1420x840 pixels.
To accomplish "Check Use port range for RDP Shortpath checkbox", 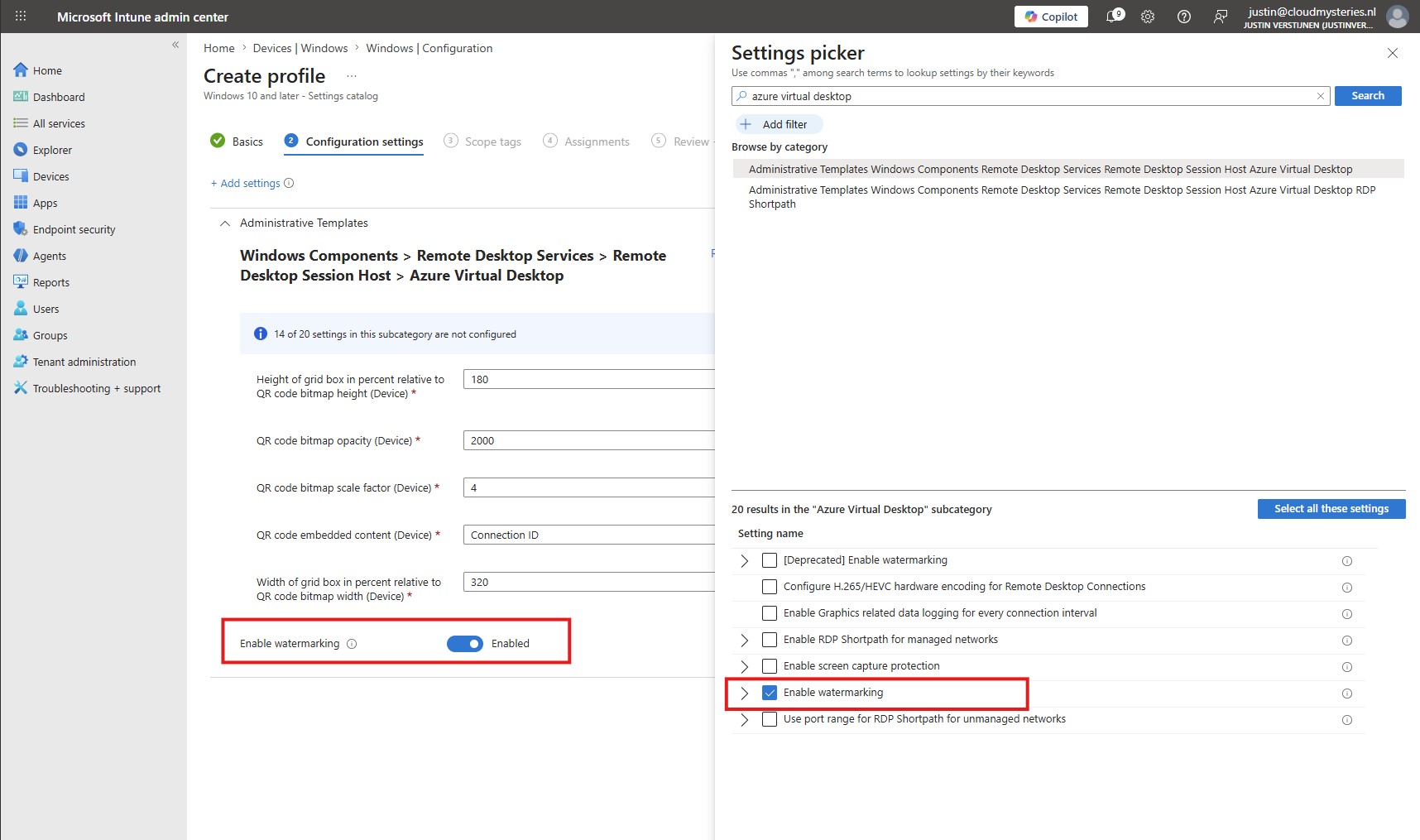I will pyautogui.click(x=770, y=719).
